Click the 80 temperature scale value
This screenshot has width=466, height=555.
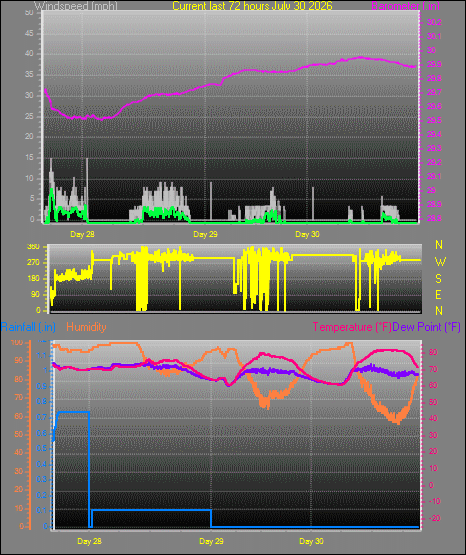click(x=433, y=352)
